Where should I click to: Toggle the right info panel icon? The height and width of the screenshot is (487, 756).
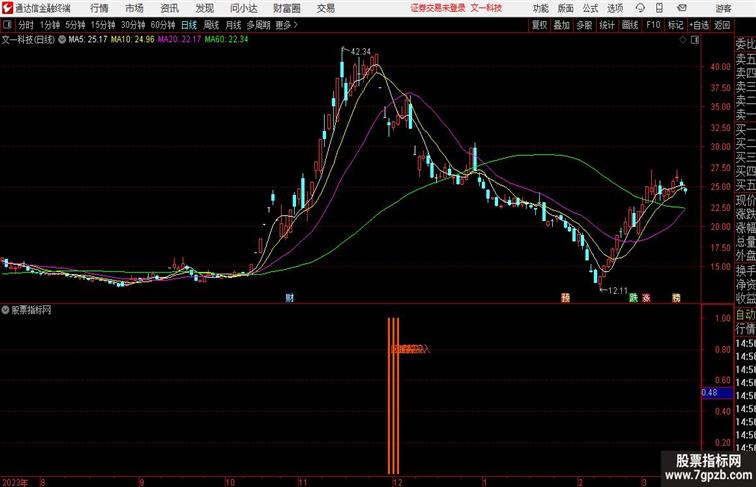click(695, 40)
